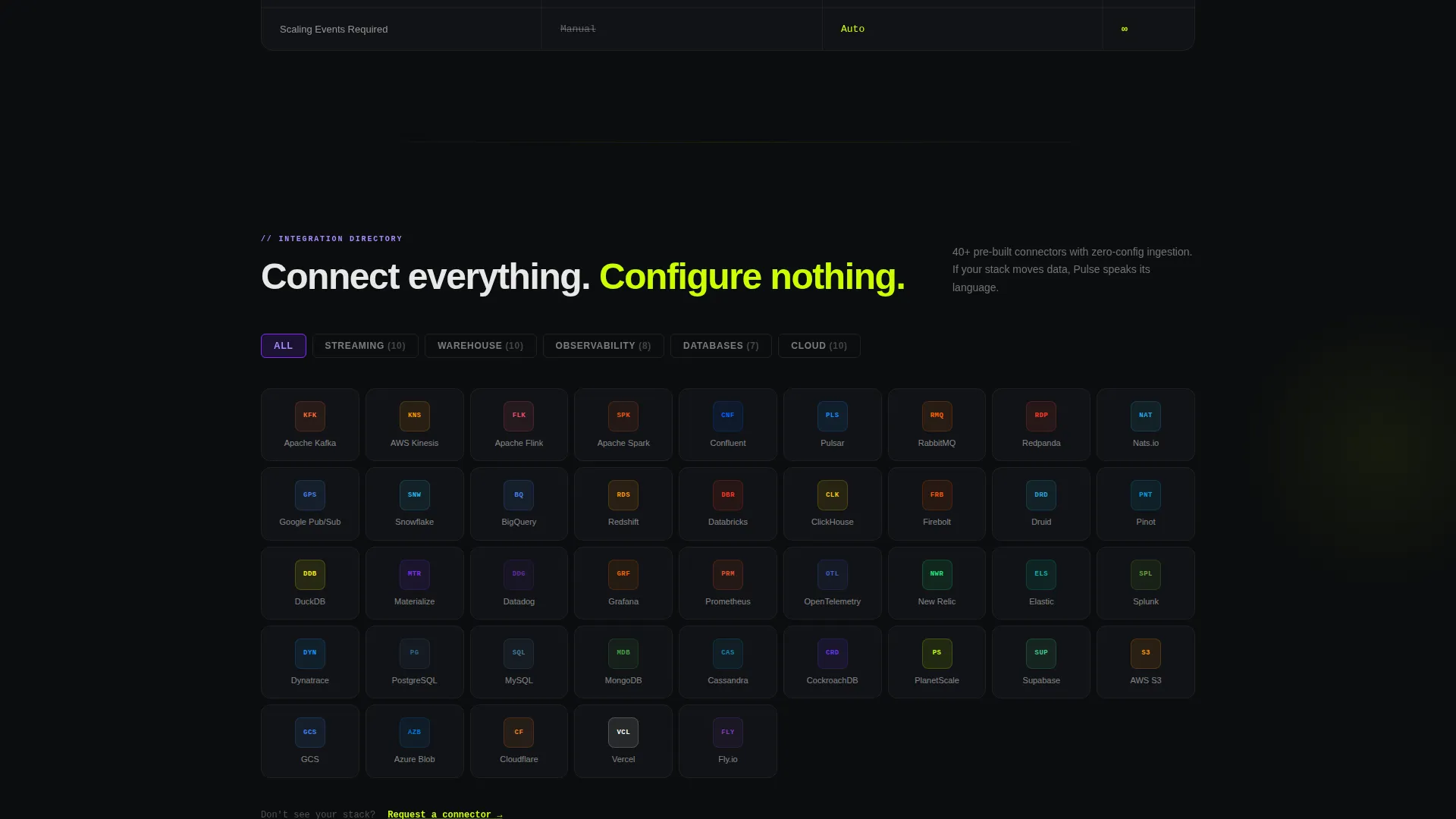This screenshot has width=1456, height=819.
Task: Open the RMQ RabbitMQ icon
Action: point(937,416)
